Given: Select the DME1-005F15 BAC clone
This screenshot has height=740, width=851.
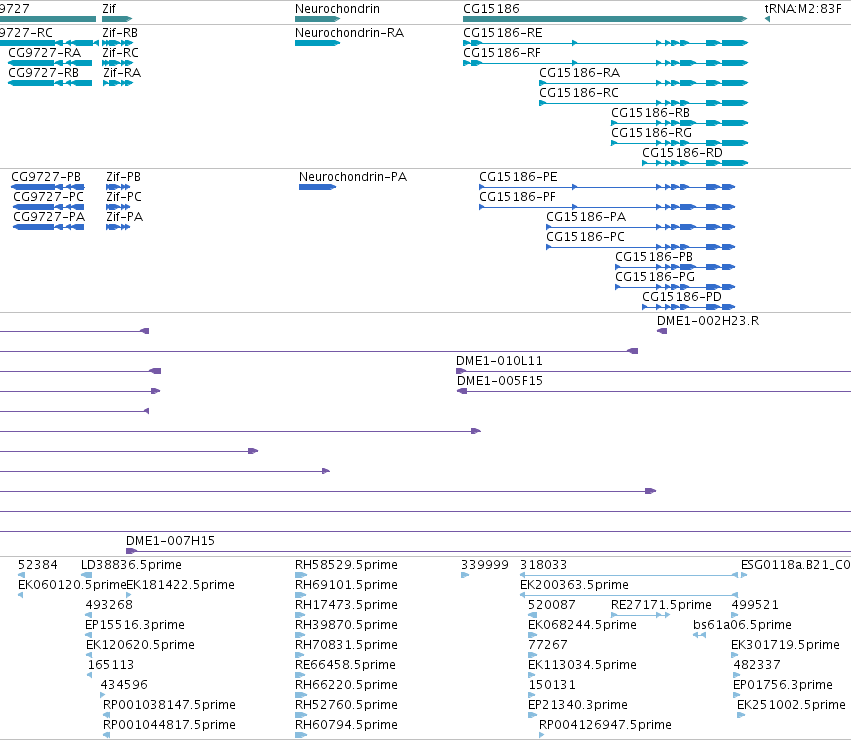Looking at the screenshot, I should coord(654,391).
